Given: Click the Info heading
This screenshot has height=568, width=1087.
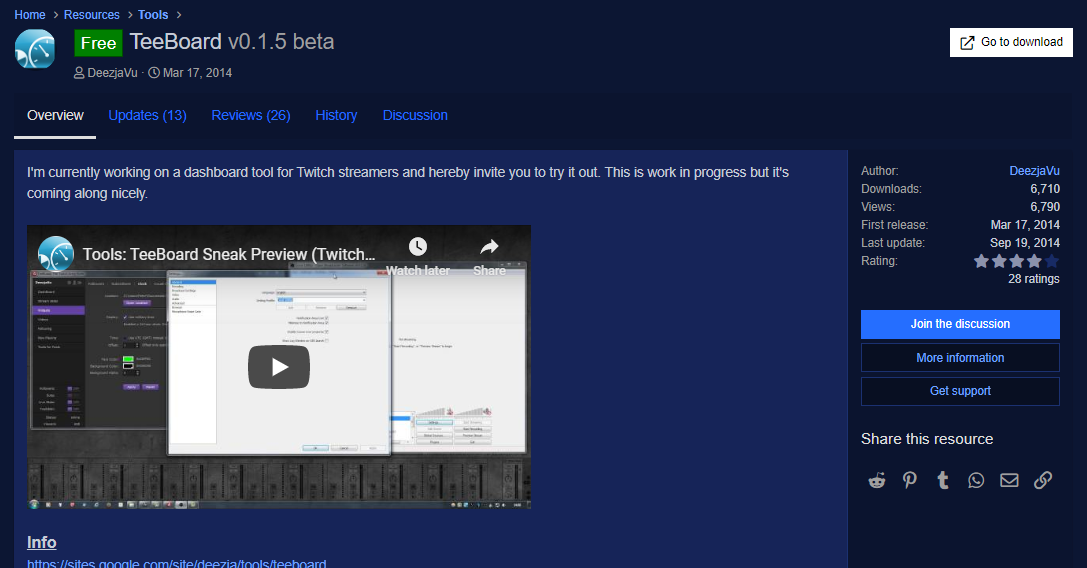Looking at the screenshot, I should click(x=42, y=542).
